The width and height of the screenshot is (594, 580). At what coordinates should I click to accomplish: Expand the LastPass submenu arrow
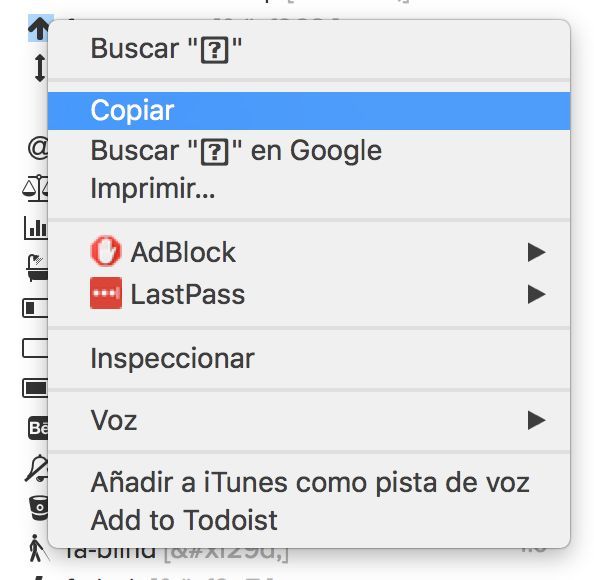(536, 294)
